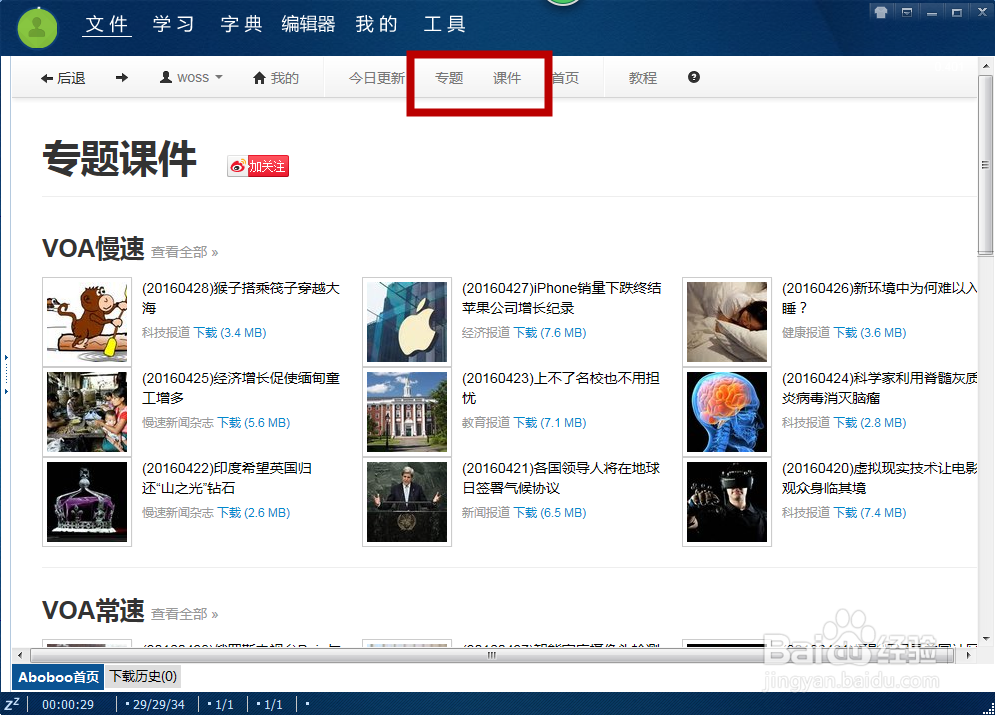Download the 2.8 MB brain tumor article
The image size is (995, 715).
point(869,423)
